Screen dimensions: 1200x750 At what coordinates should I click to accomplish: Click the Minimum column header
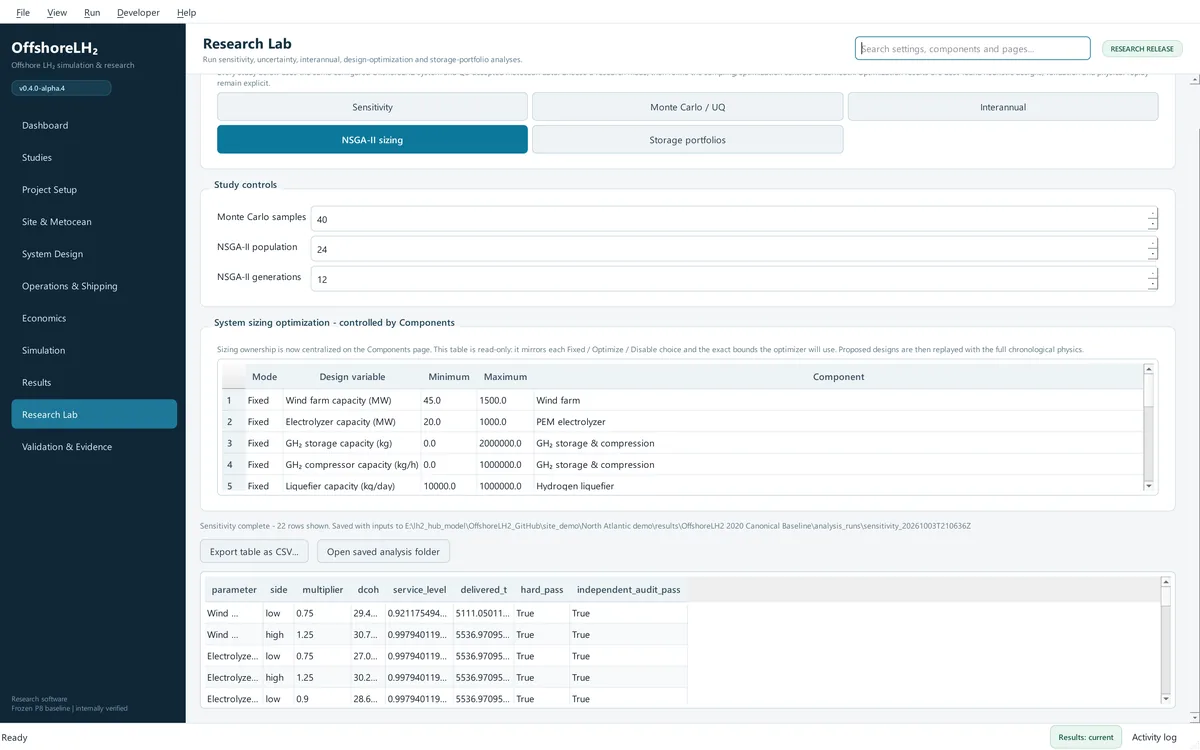(x=449, y=377)
